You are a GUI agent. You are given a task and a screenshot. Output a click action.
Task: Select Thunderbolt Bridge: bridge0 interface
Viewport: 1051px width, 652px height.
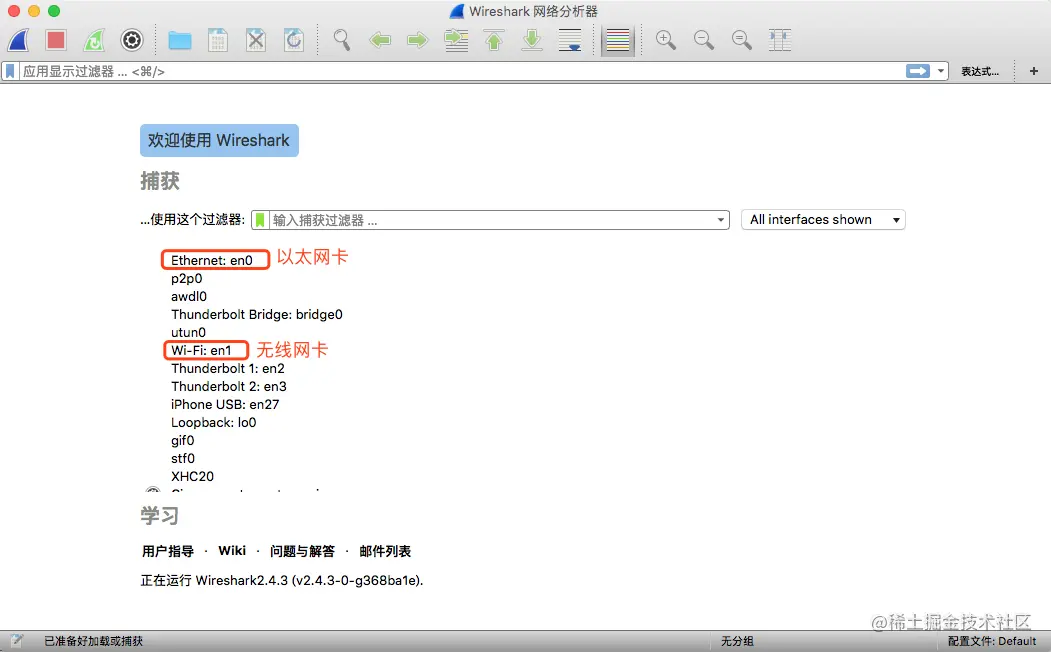pyautogui.click(x=257, y=314)
